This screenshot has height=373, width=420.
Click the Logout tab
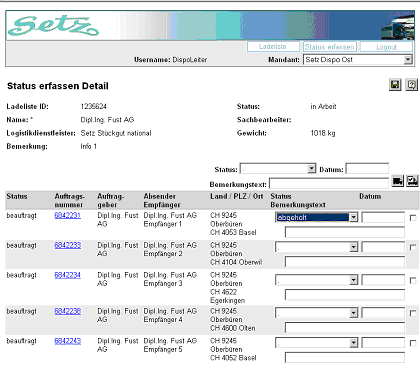pos(386,47)
